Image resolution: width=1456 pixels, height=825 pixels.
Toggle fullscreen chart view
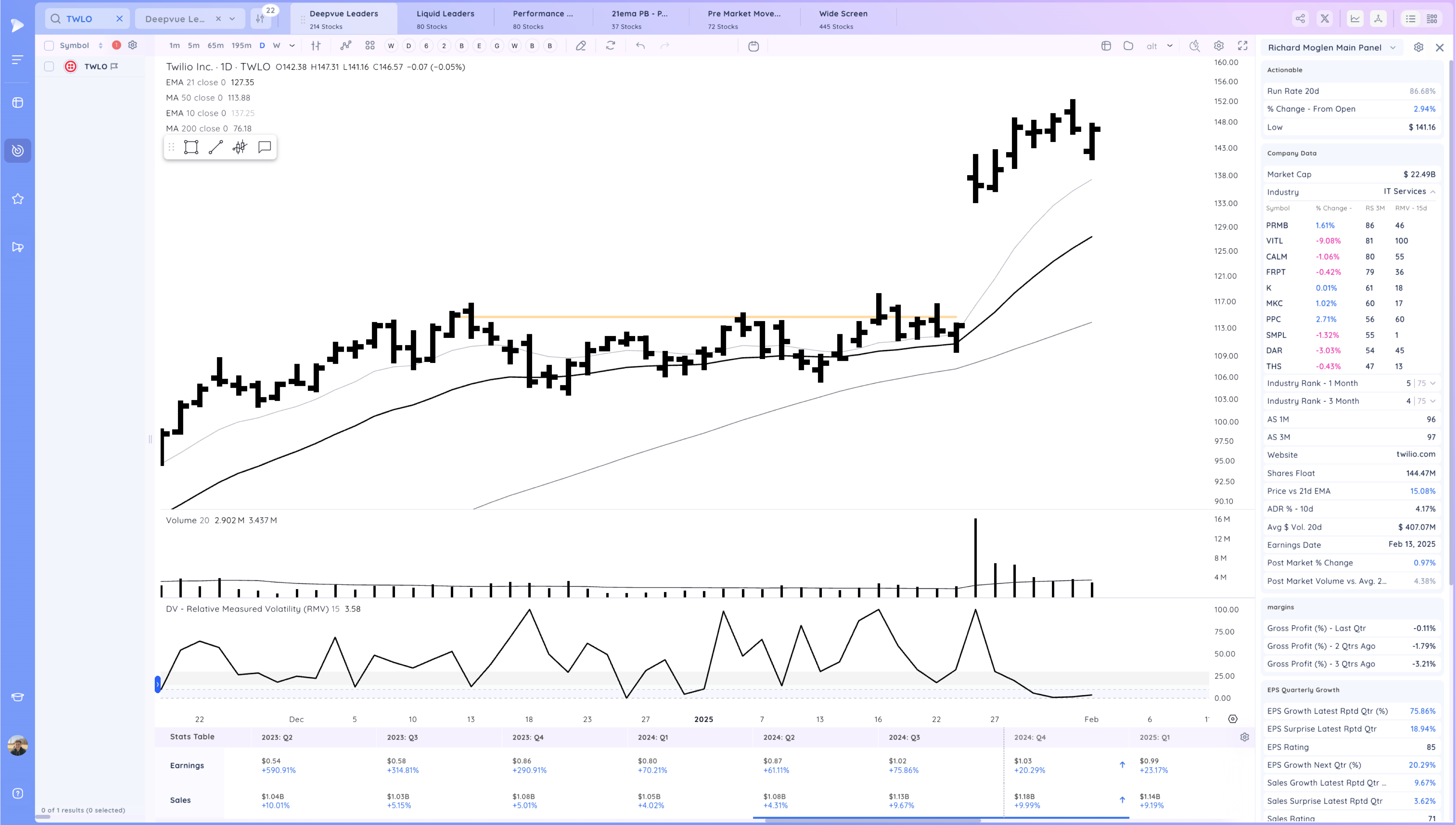pyautogui.click(x=1242, y=46)
